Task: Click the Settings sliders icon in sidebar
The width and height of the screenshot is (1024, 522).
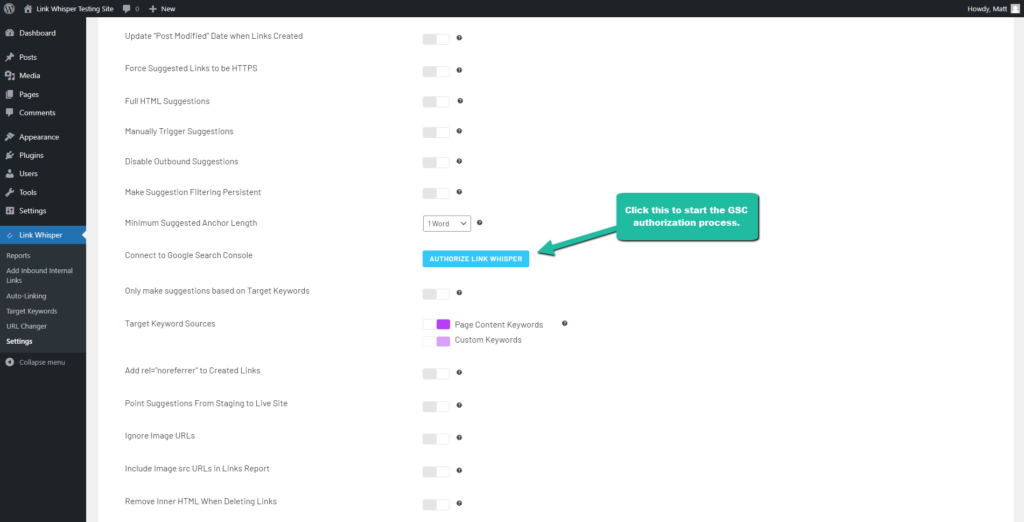Action: [10, 210]
